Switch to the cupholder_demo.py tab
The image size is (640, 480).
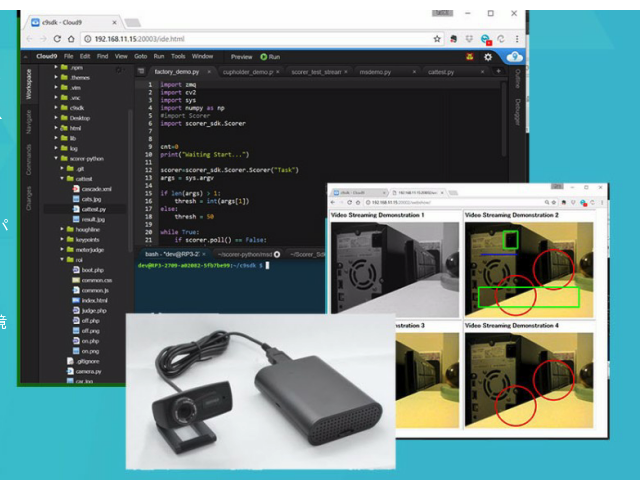(x=247, y=72)
